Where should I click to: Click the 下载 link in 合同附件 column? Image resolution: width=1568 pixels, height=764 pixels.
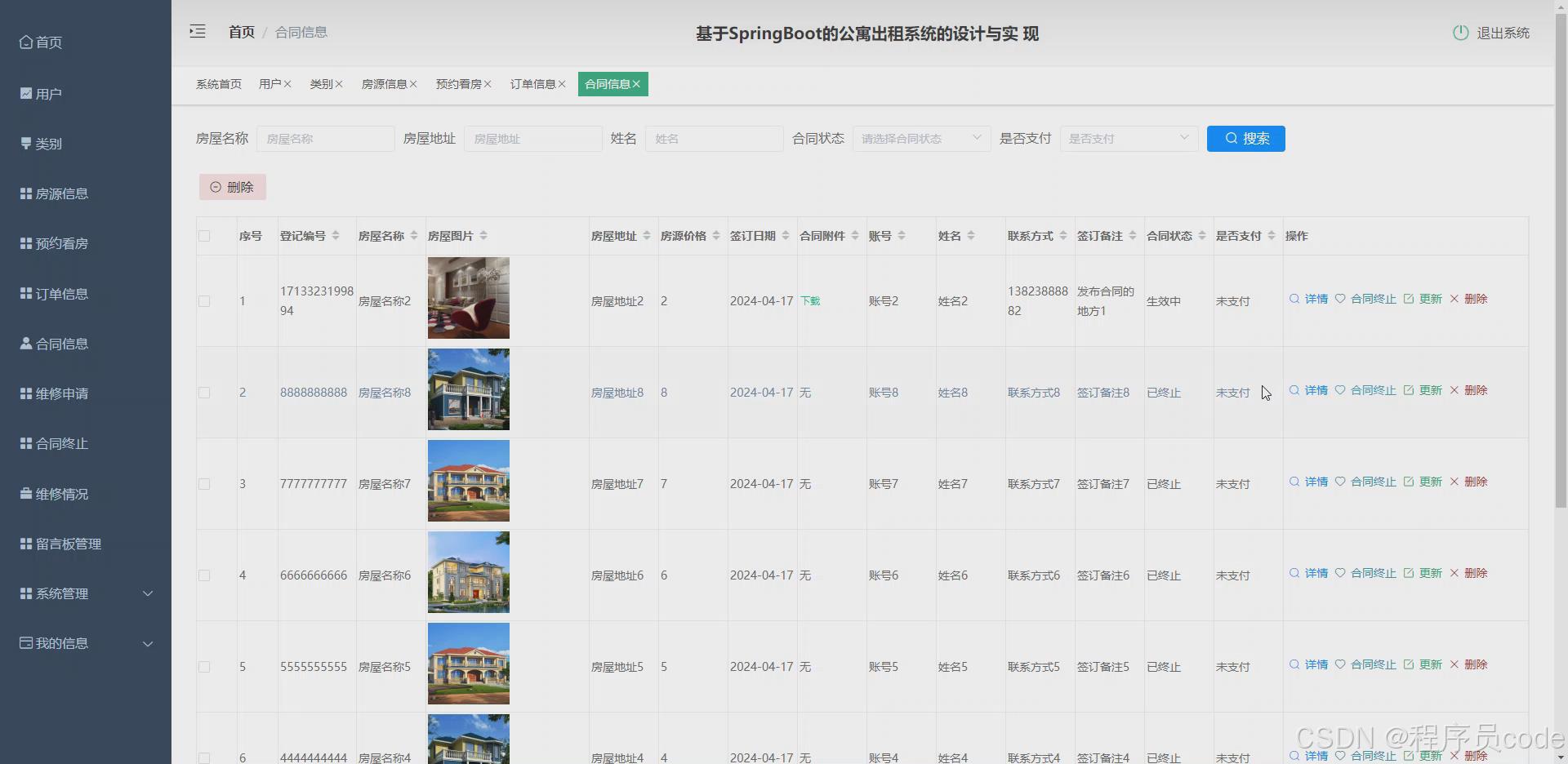click(x=810, y=300)
